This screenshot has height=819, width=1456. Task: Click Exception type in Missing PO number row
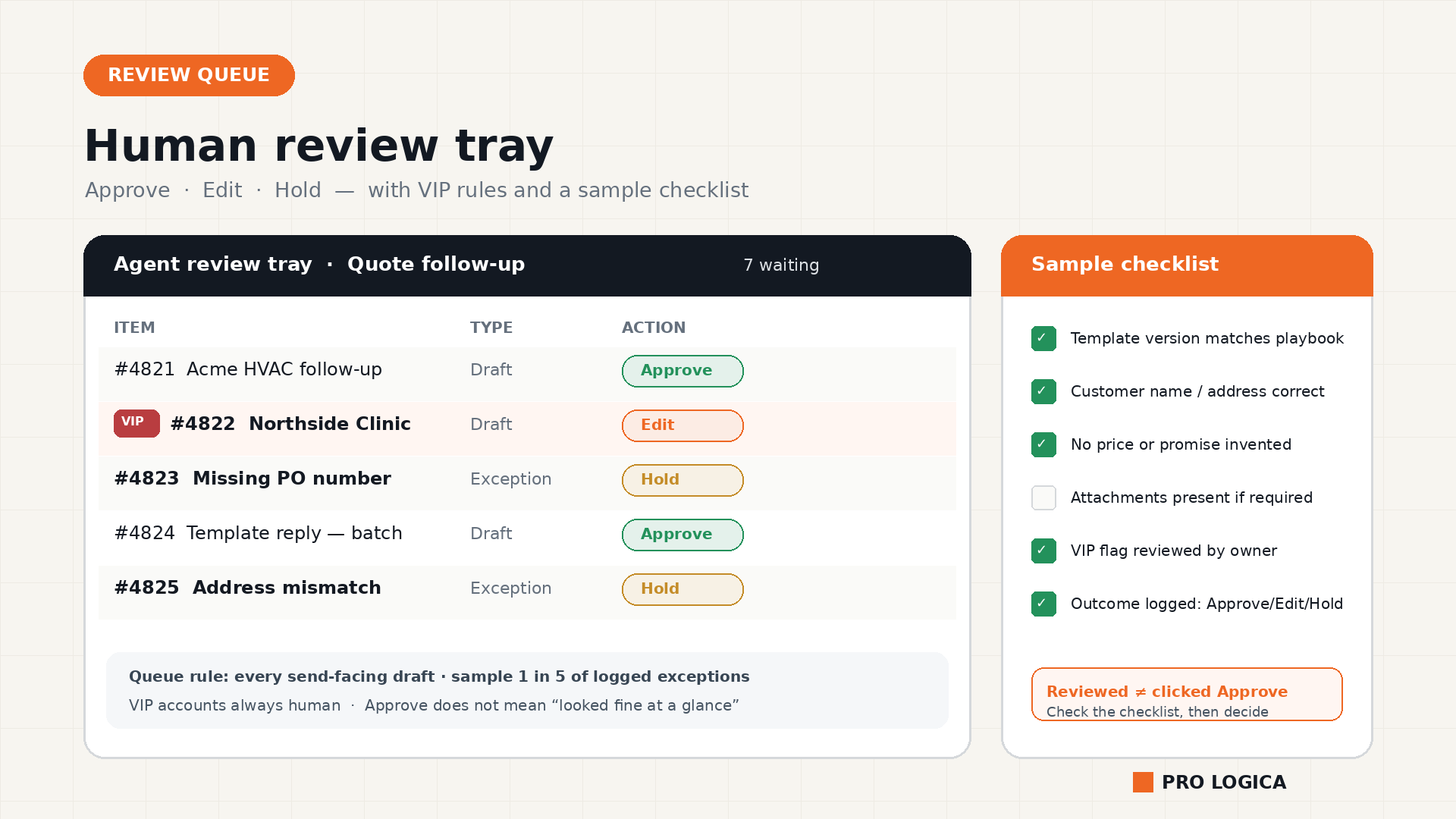(x=510, y=479)
